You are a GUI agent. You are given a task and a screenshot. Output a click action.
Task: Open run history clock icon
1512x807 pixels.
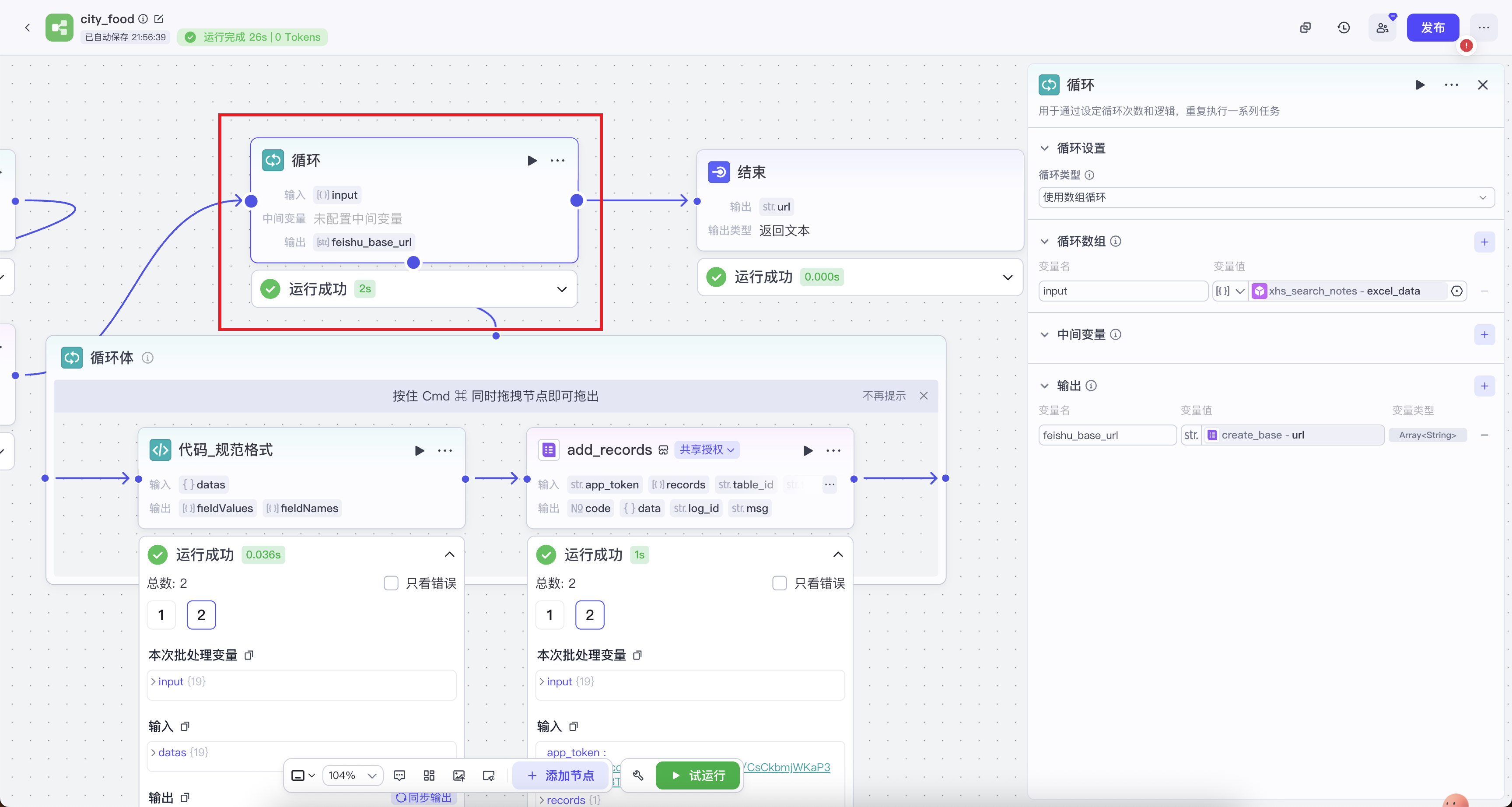click(1344, 28)
